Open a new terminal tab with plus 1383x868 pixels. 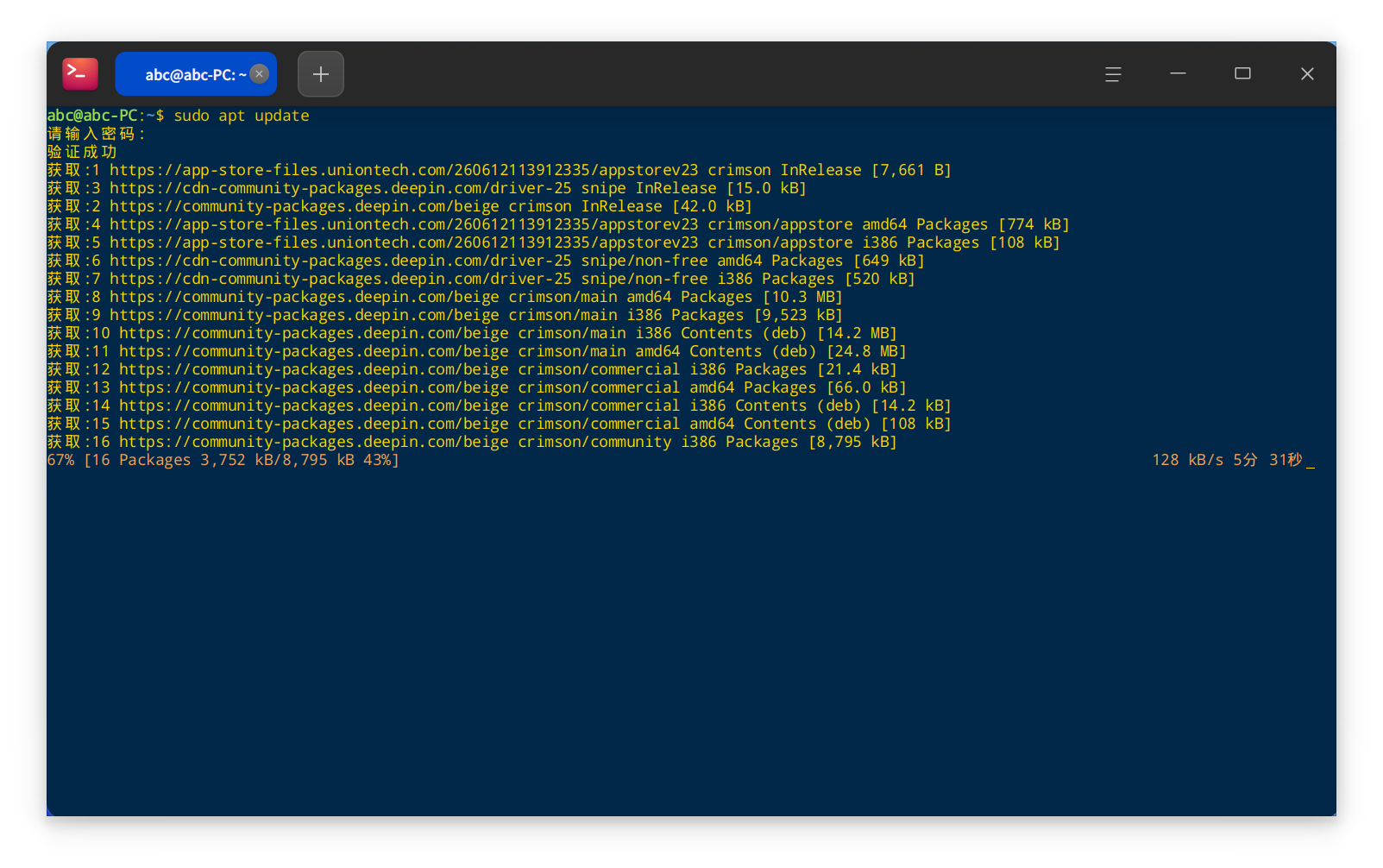tap(321, 74)
